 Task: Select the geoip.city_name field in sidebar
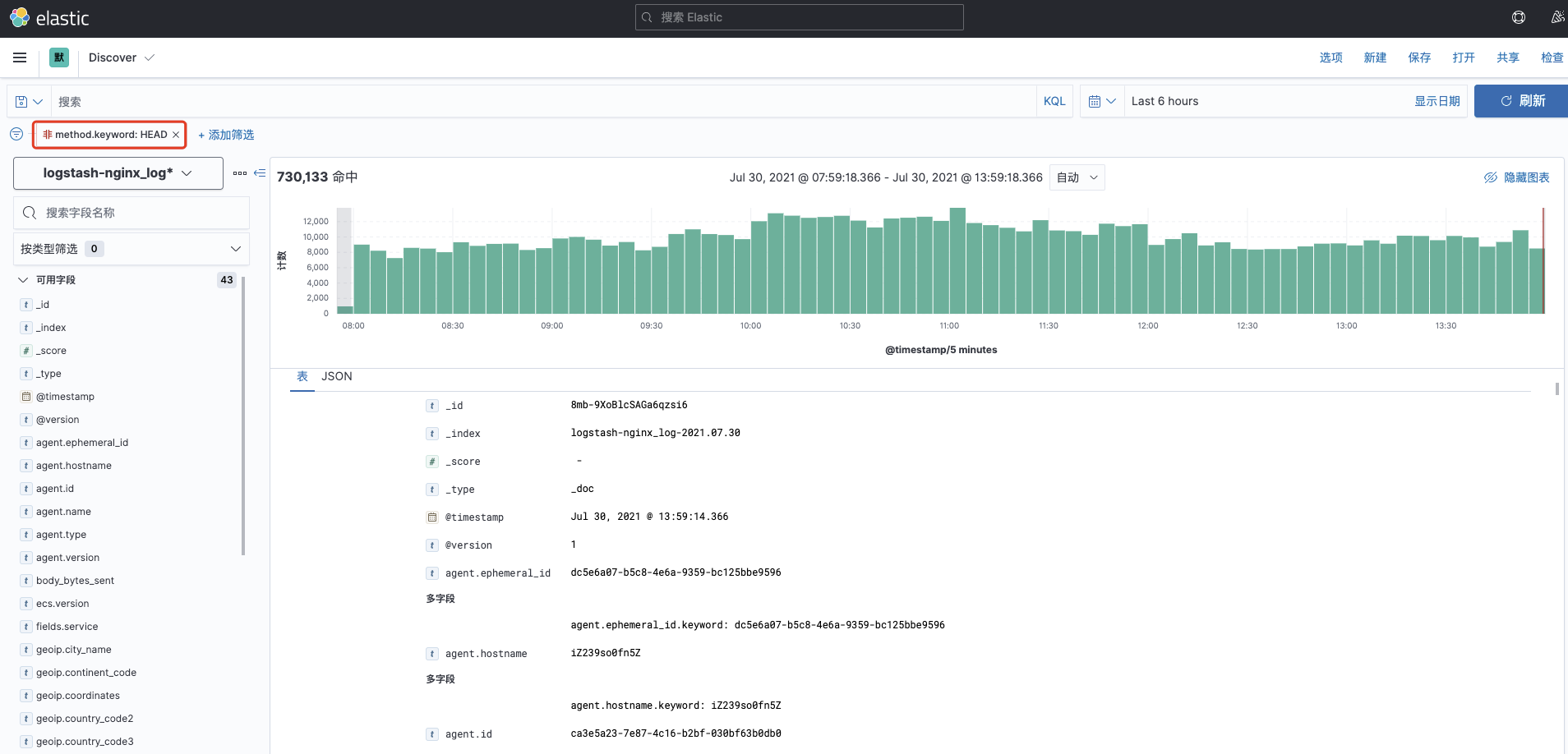tap(73, 650)
